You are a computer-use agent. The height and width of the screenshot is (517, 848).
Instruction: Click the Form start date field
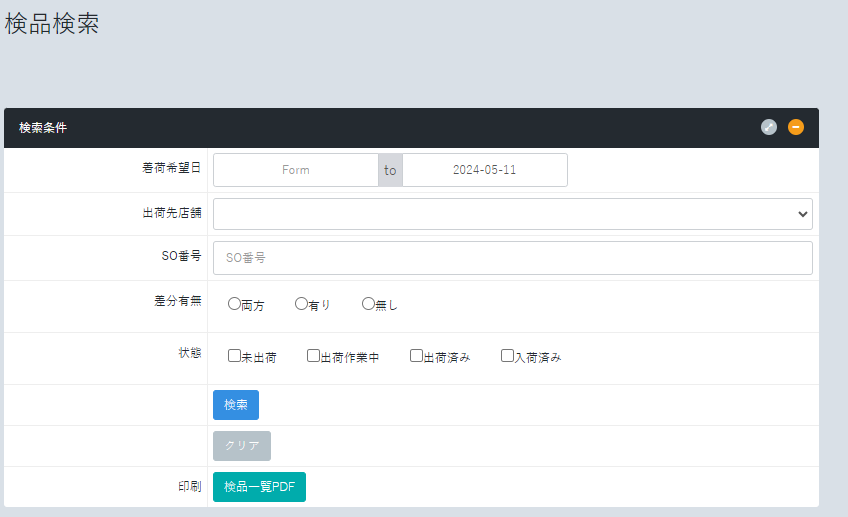coord(296,170)
